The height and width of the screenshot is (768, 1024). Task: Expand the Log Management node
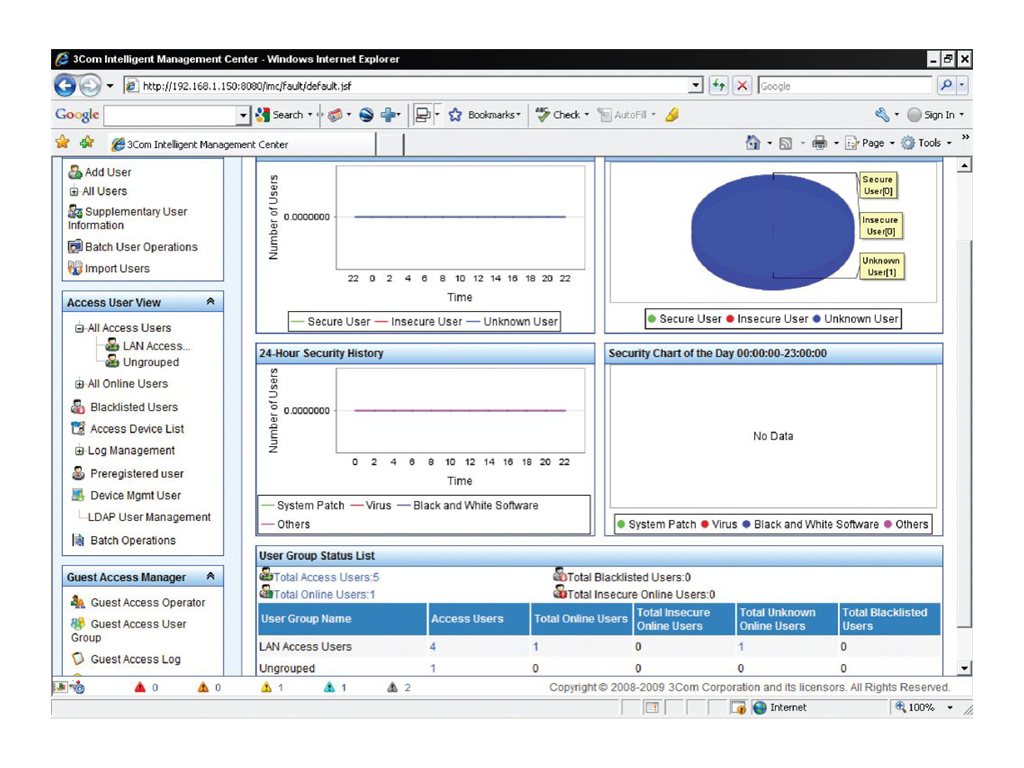pos(82,451)
